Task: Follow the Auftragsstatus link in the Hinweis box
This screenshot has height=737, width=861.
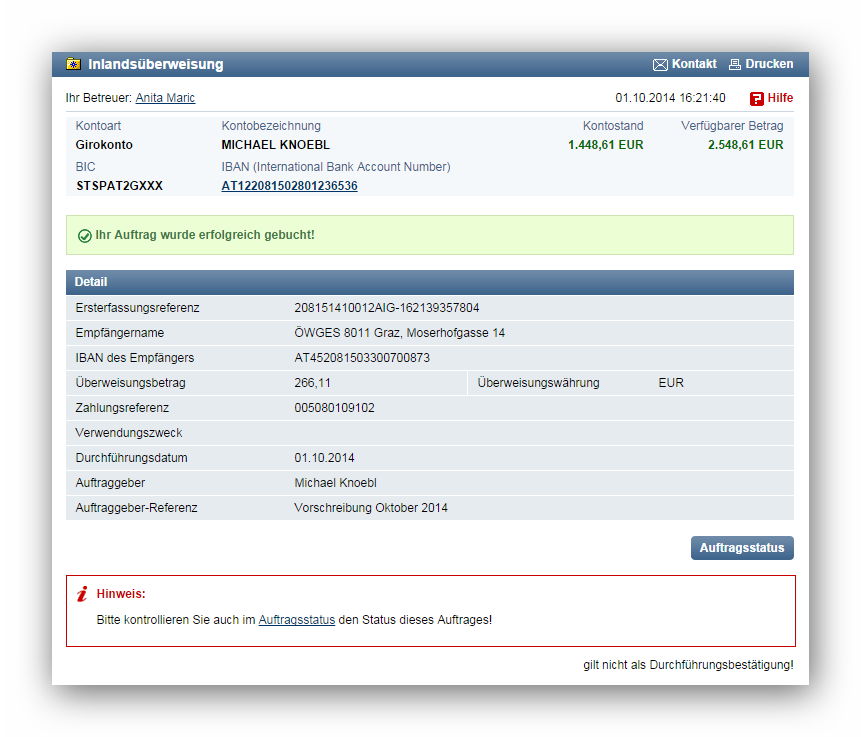Action: 297,619
